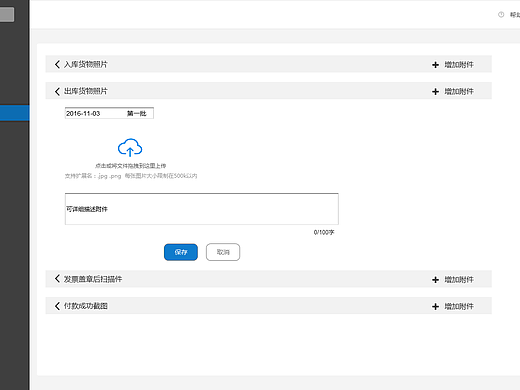Screen dimensions: 520x390
Task: Click 增加附件 link for 入库货物照片
Action: tap(459, 65)
